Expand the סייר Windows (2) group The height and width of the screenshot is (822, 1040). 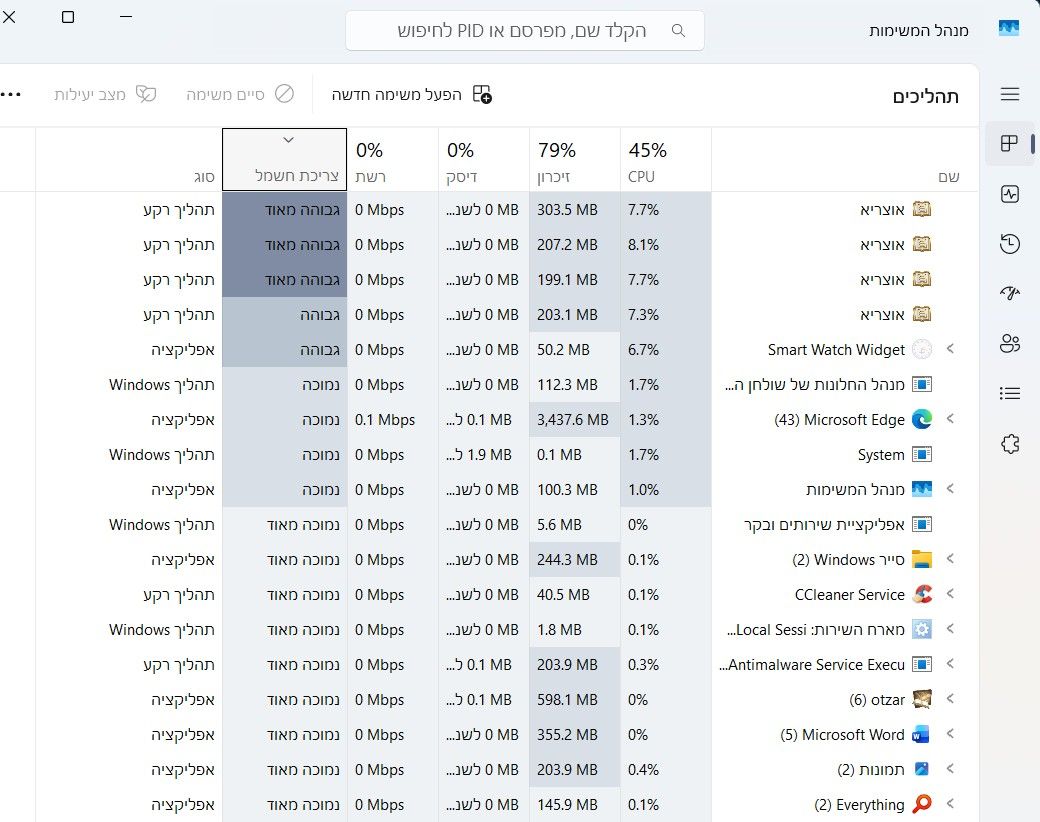(x=950, y=559)
